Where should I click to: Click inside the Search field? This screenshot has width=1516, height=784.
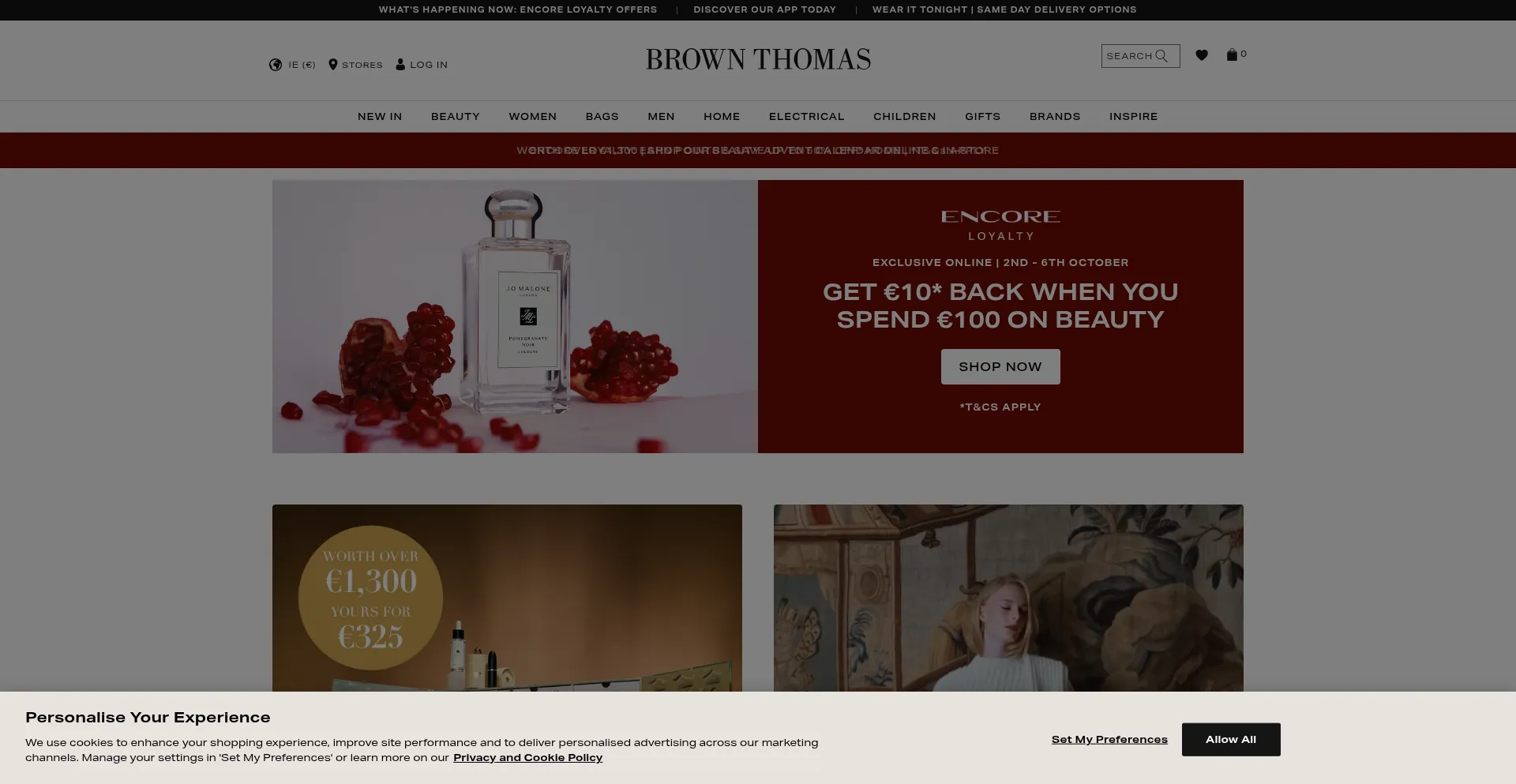[1140, 56]
